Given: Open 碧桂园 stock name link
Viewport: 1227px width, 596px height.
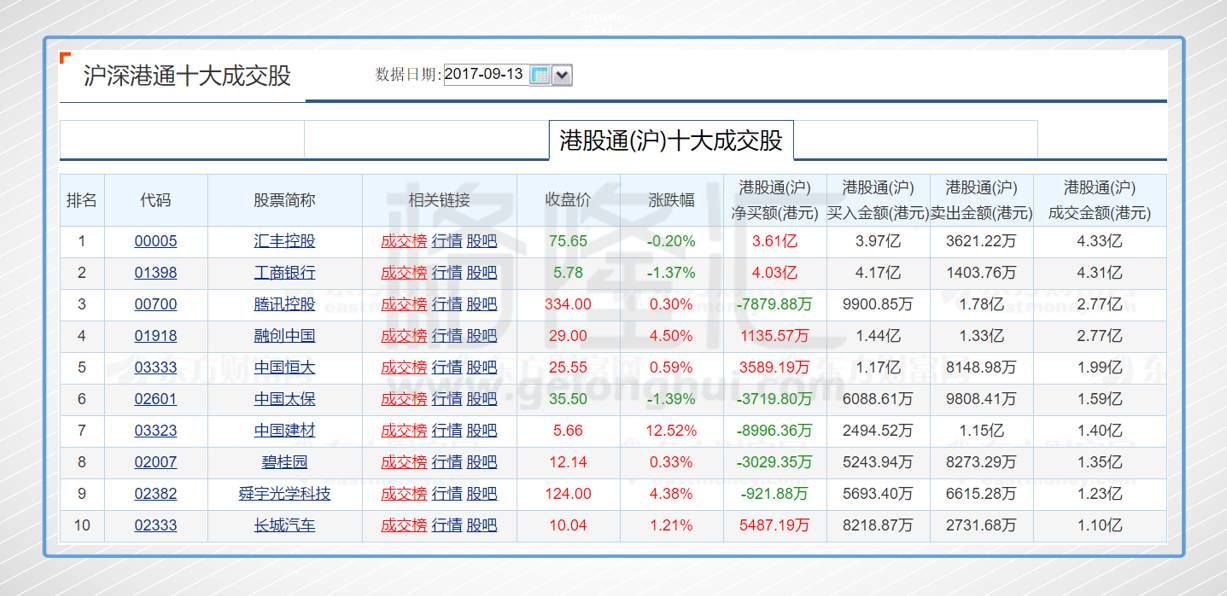Looking at the screenshot, I should click(284, 462).
